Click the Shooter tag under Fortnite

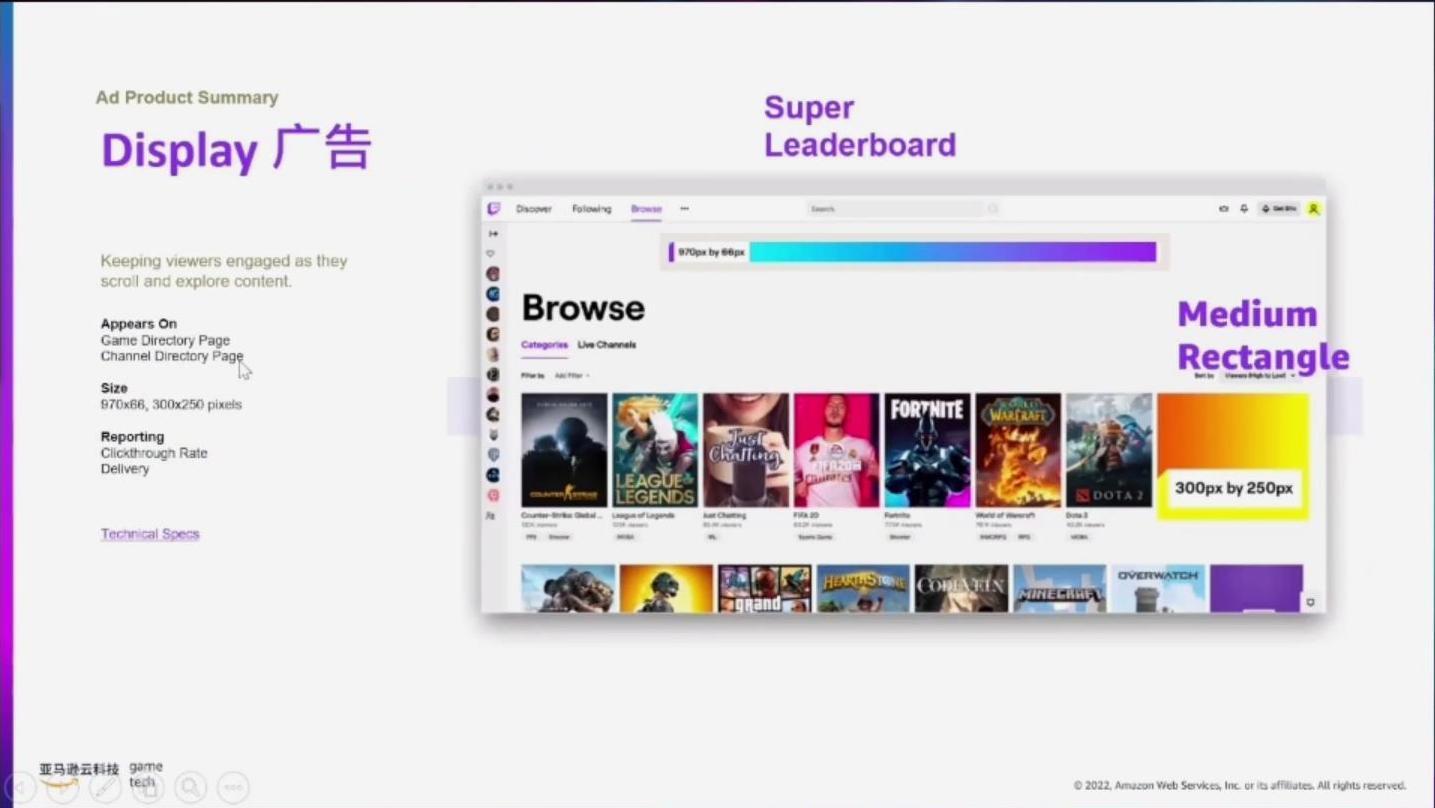point(899,537)
